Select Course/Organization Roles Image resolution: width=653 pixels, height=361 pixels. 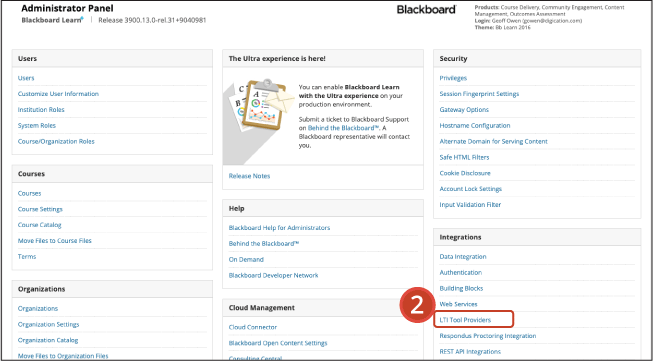click(56, 141)
